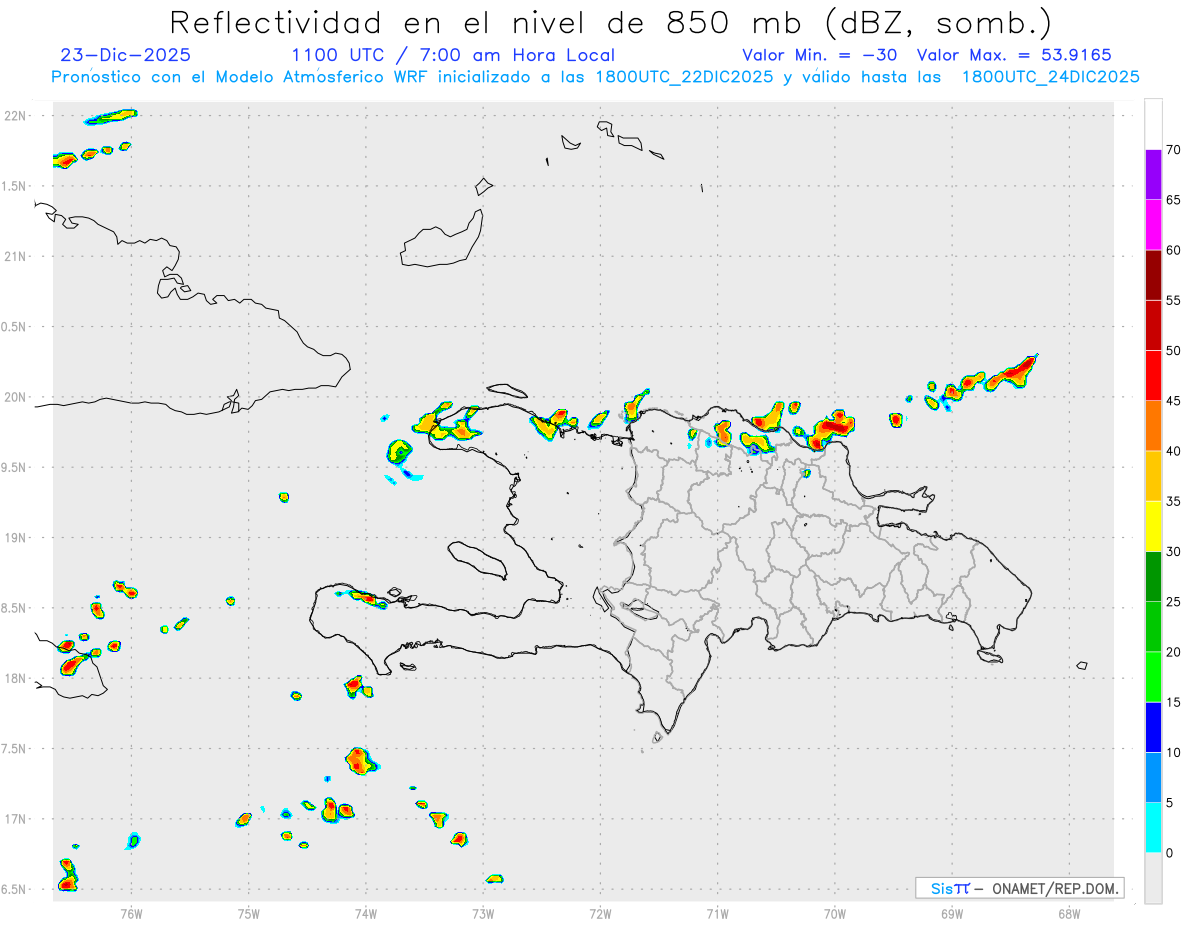Select the gold 35-40 dBZ color band
Screen dimensions: 1200x927
(1153, 476)
